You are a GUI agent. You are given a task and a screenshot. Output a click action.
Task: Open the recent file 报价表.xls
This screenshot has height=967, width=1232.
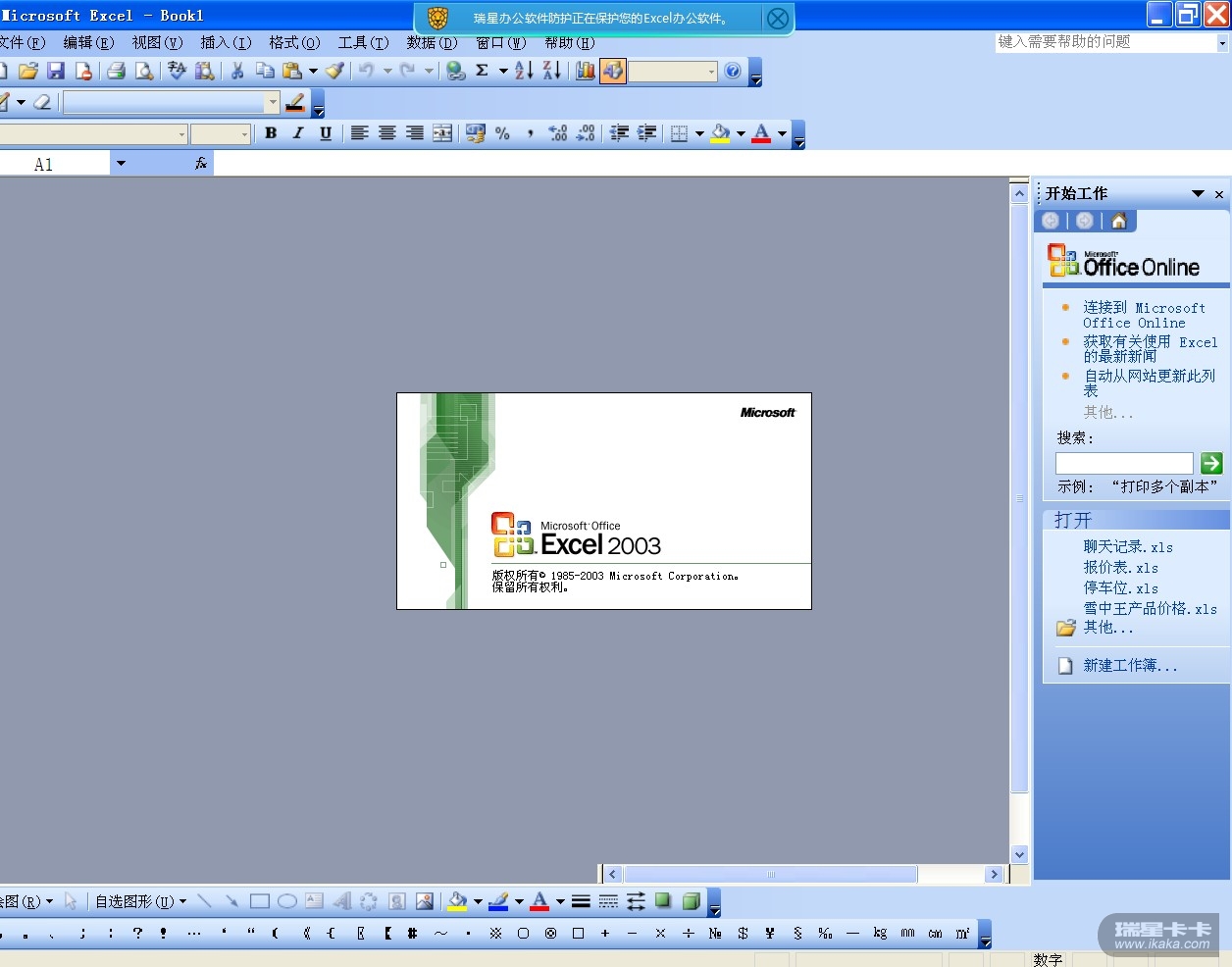tap(1120, 568)
